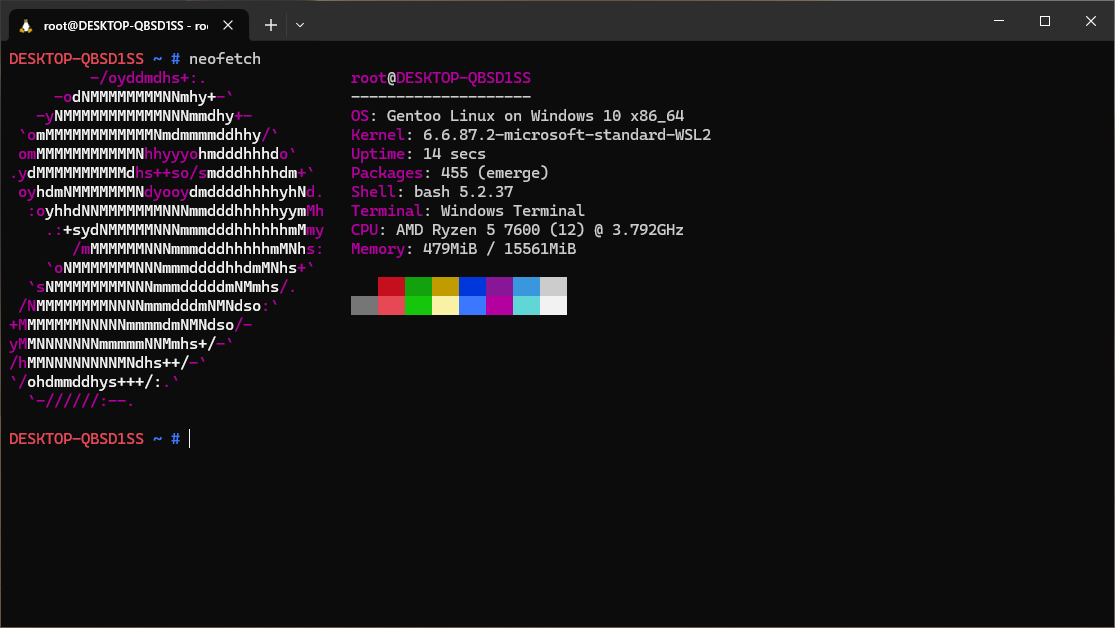Click the dark gray color block in bottom row
The image size is (1115, 628).
364,305
